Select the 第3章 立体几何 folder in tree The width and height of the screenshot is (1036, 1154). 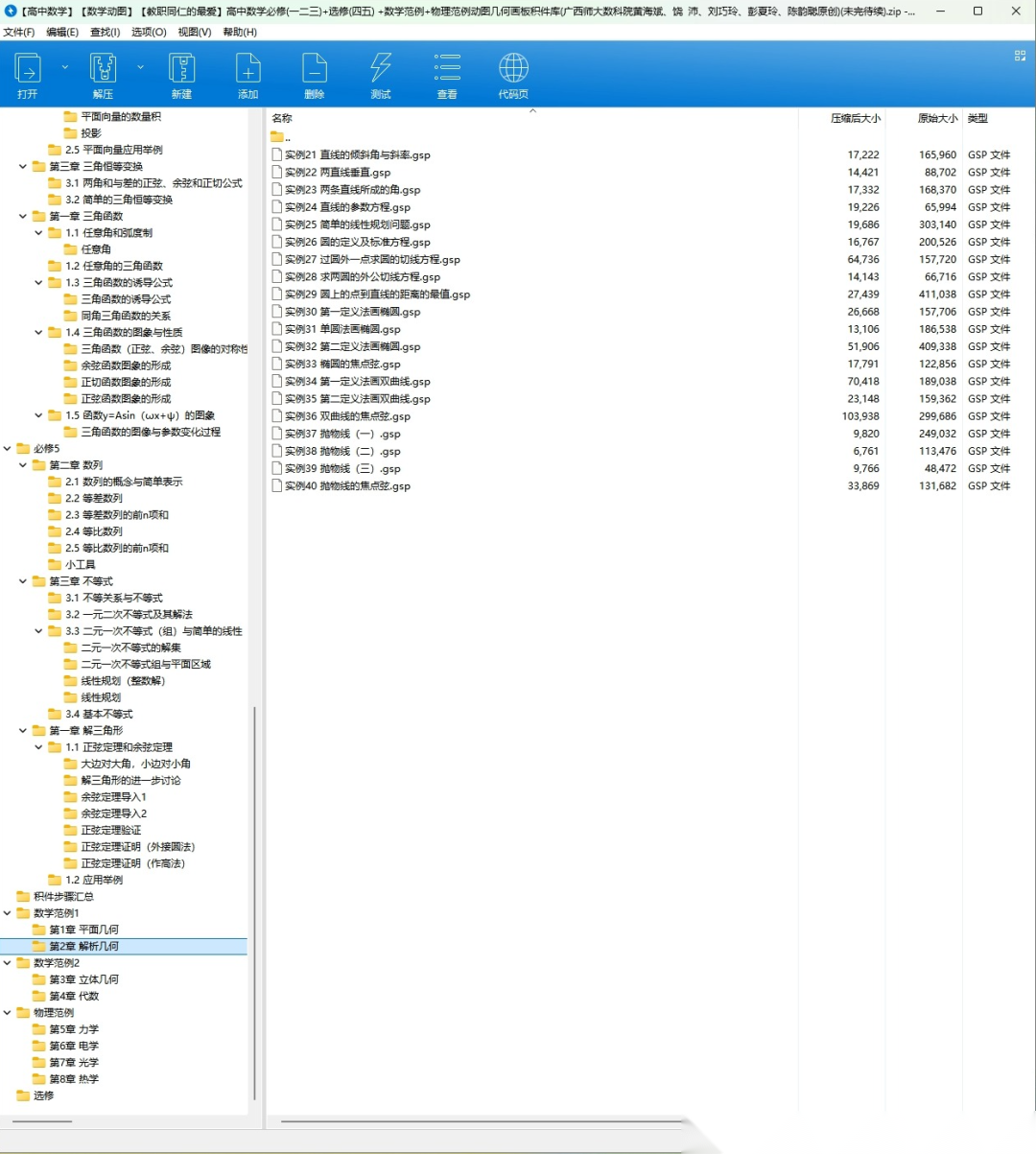point(84,979)
